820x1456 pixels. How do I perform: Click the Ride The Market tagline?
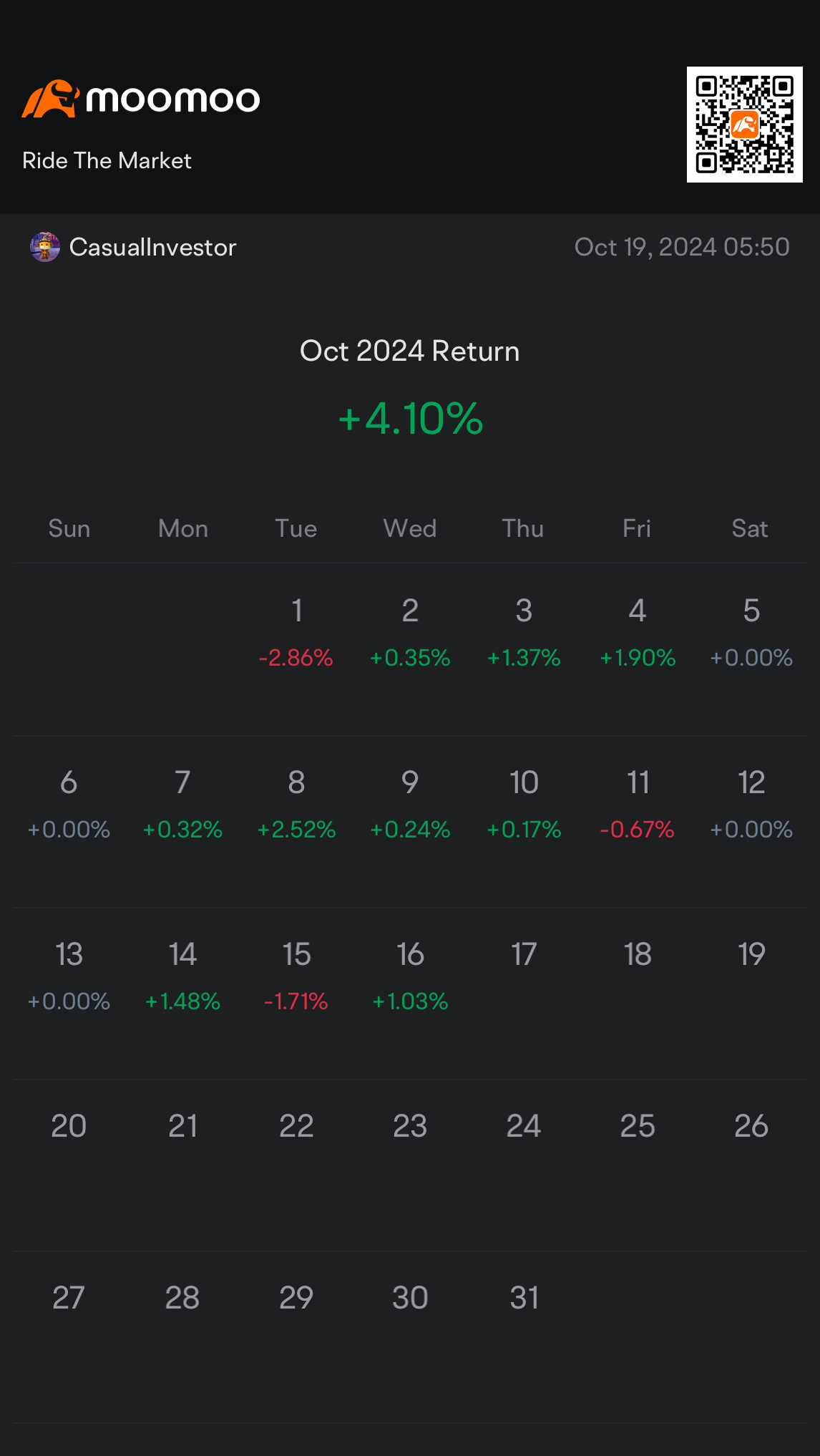point(107,160)
